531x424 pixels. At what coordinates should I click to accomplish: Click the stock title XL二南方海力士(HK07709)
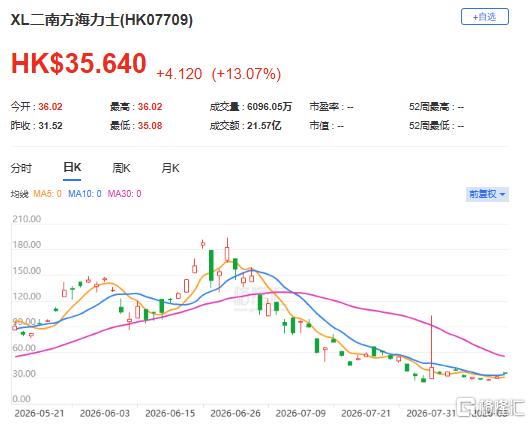tap(102, 20)
